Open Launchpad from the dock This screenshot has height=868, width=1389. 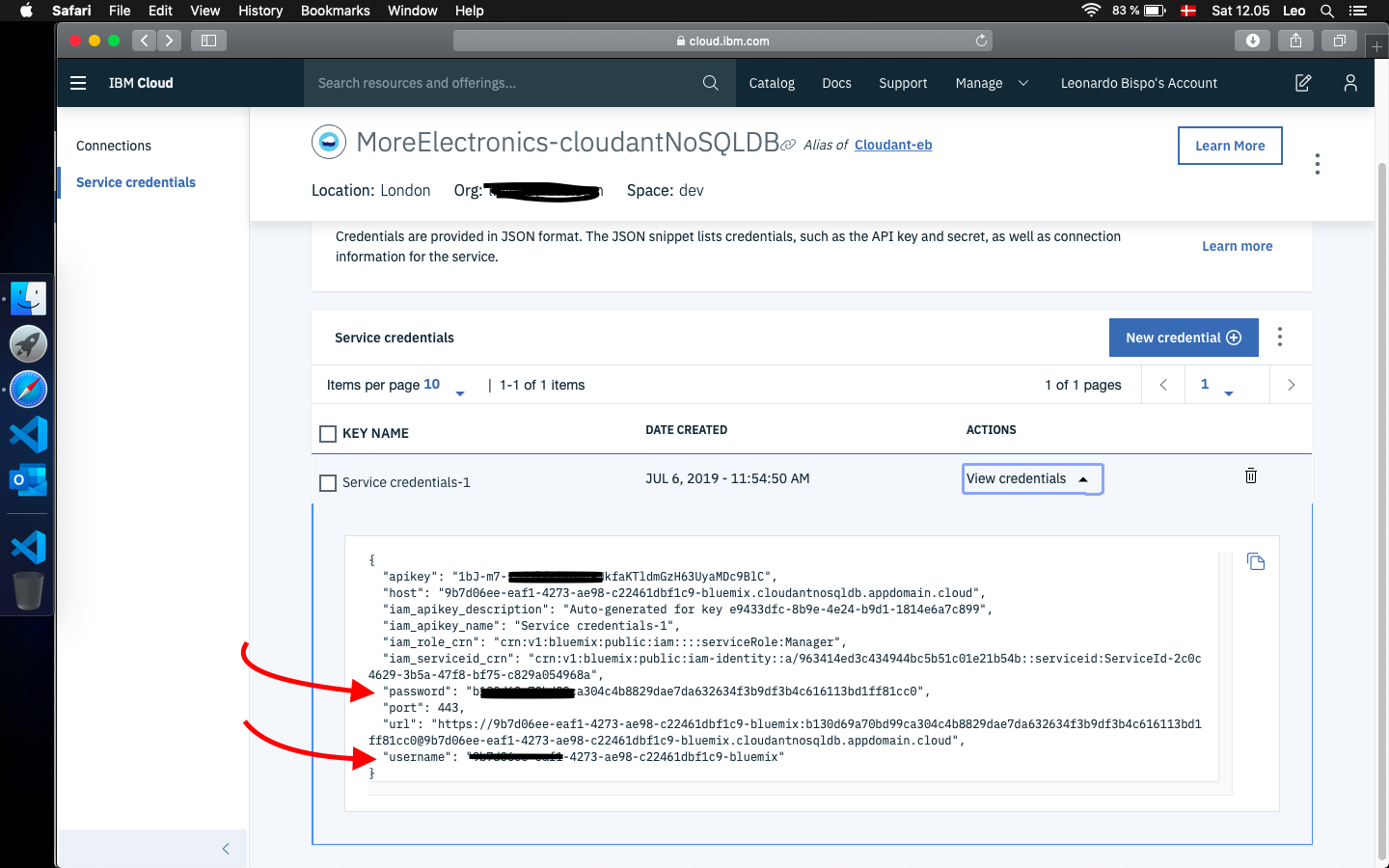click(28, 344)
